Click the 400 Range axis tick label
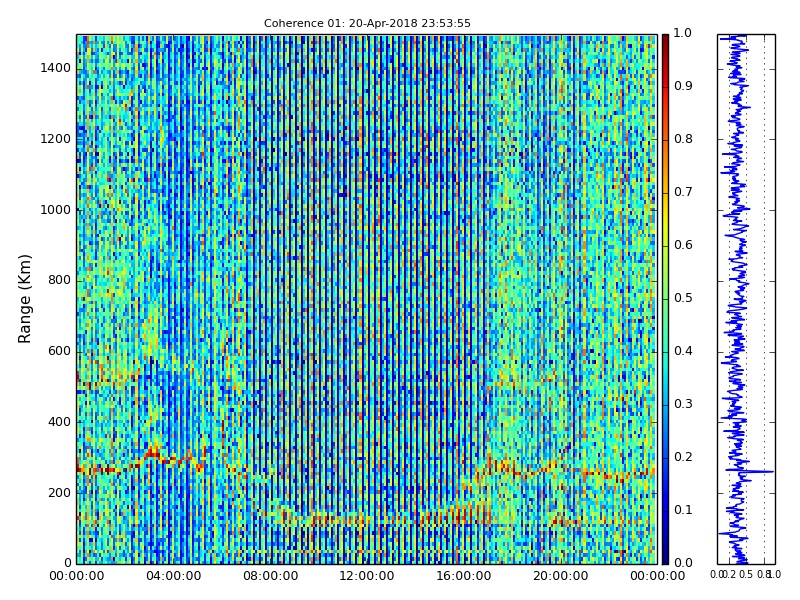Viewport: 800px width, 600px height. tap(59, 422)
